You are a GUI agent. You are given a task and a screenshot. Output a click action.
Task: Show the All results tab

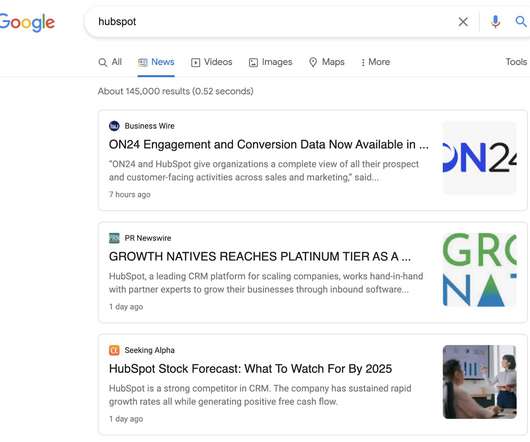tap(110, 62)
